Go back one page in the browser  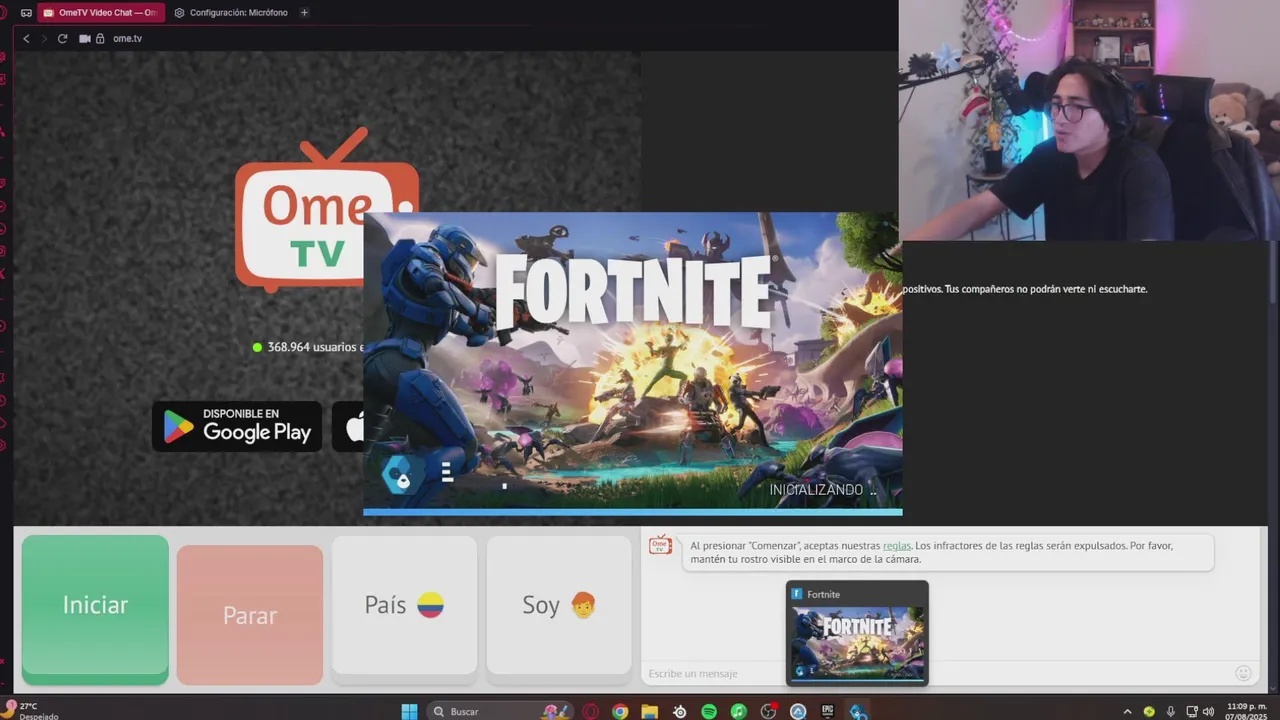point(26,38)
